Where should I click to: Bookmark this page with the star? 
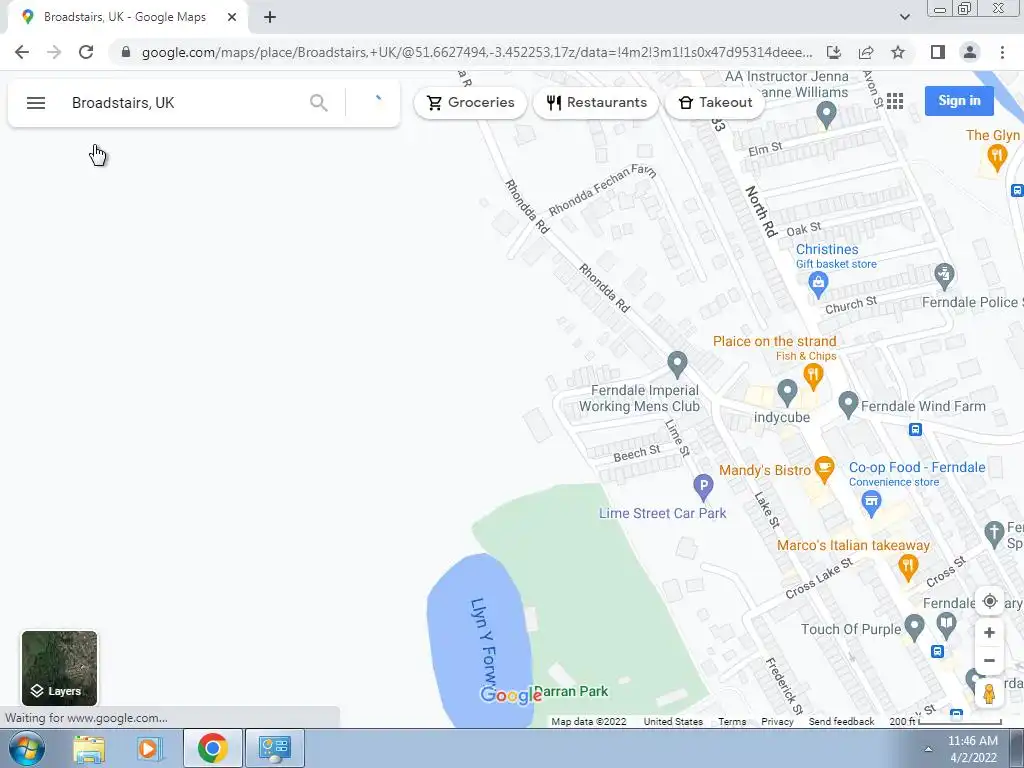click(898, 52)
